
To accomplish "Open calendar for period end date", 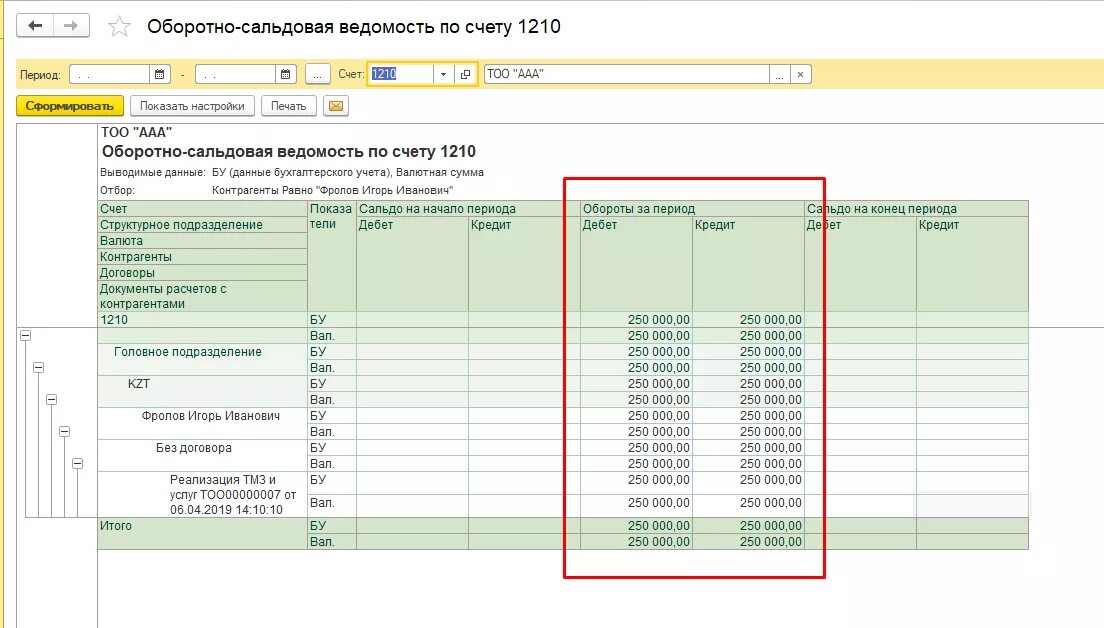I will coord(285,74).
